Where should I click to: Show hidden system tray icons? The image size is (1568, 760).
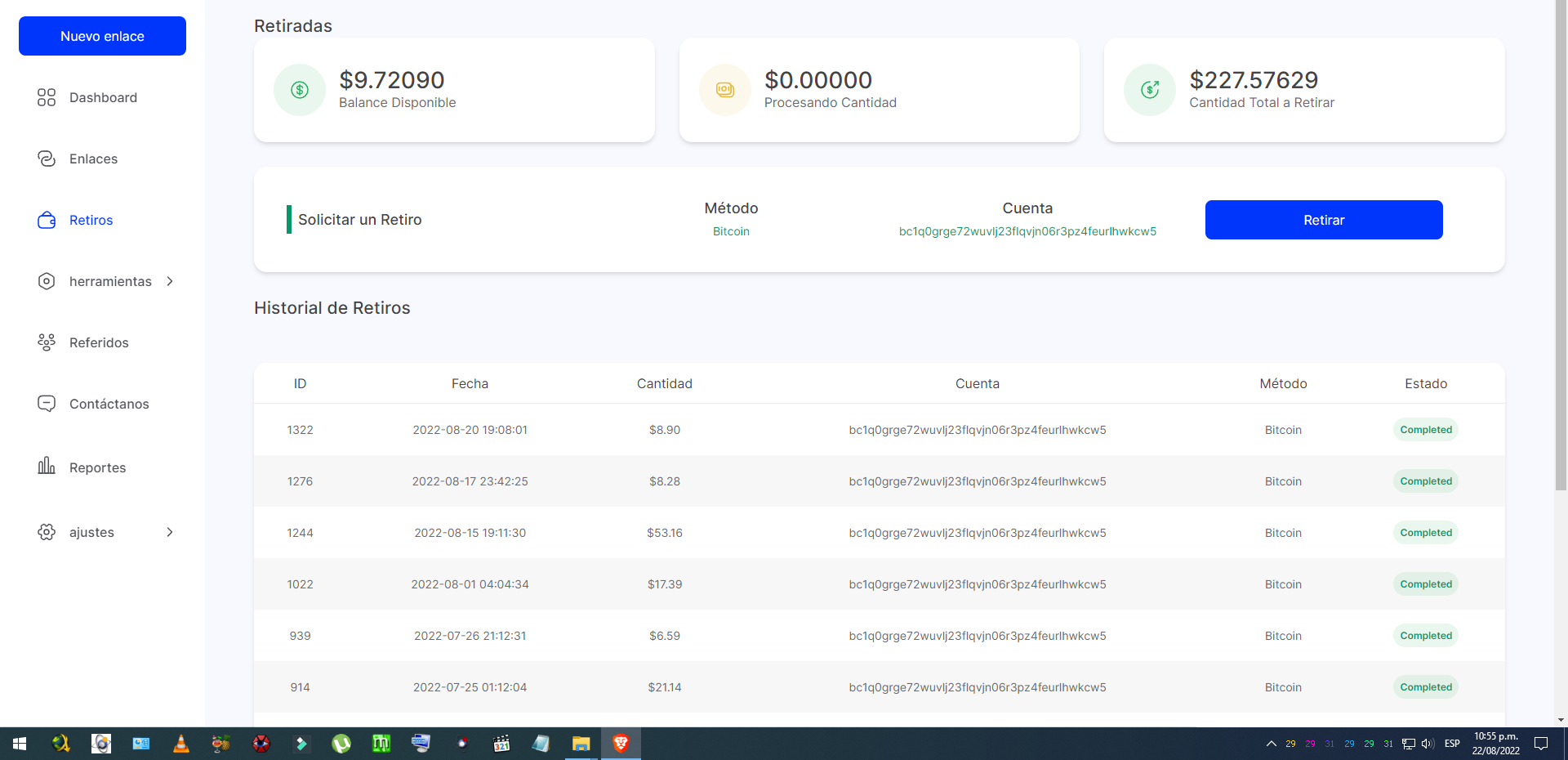coord(1271,744)
